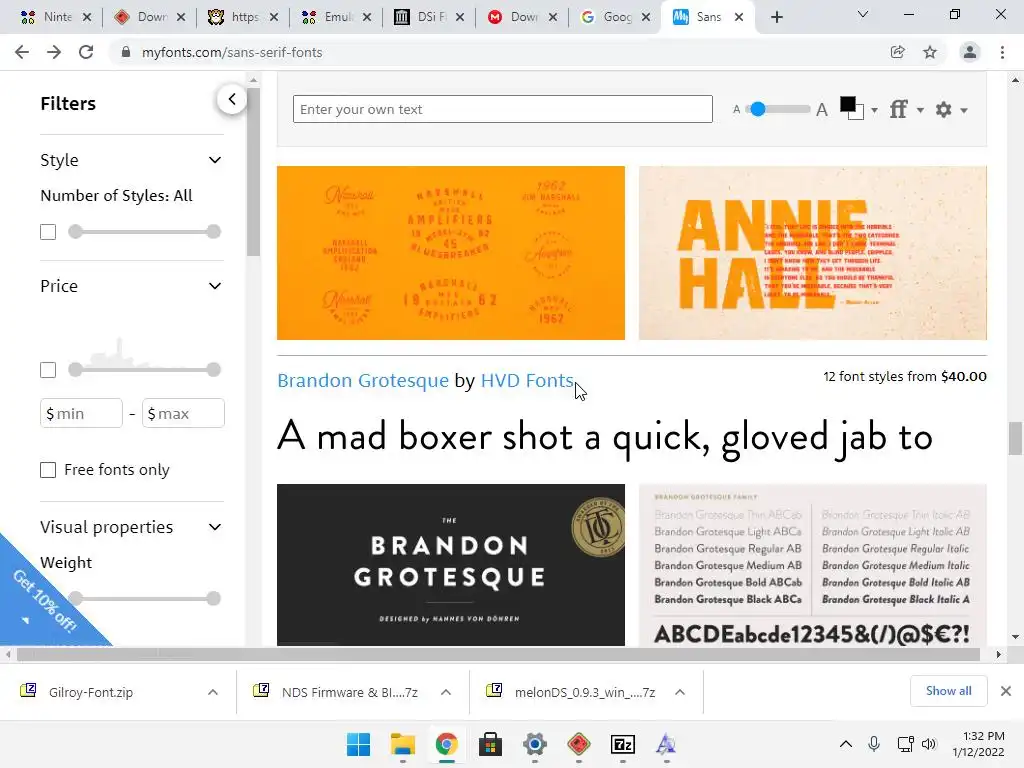
Task: Click the Enter your own text field
Action: [502, 109]
